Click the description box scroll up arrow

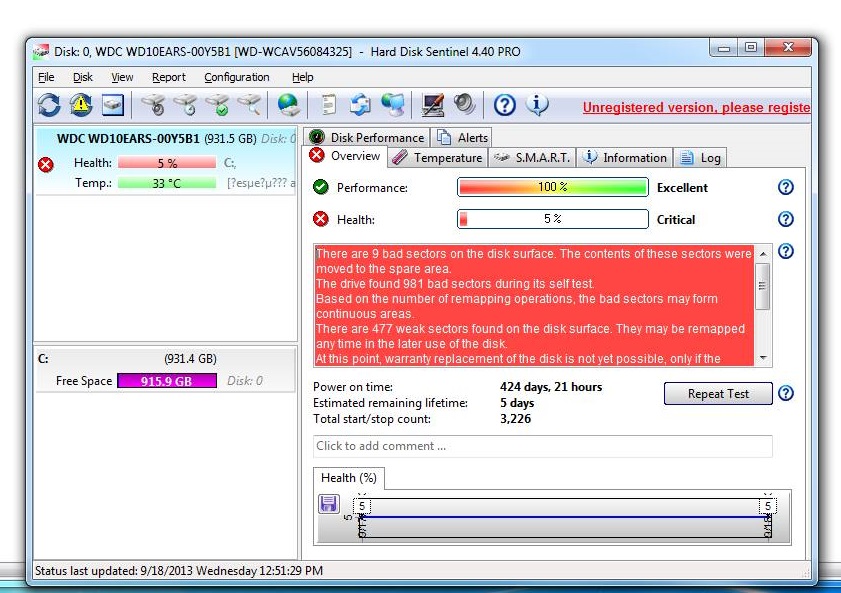[x=763, y=254]
